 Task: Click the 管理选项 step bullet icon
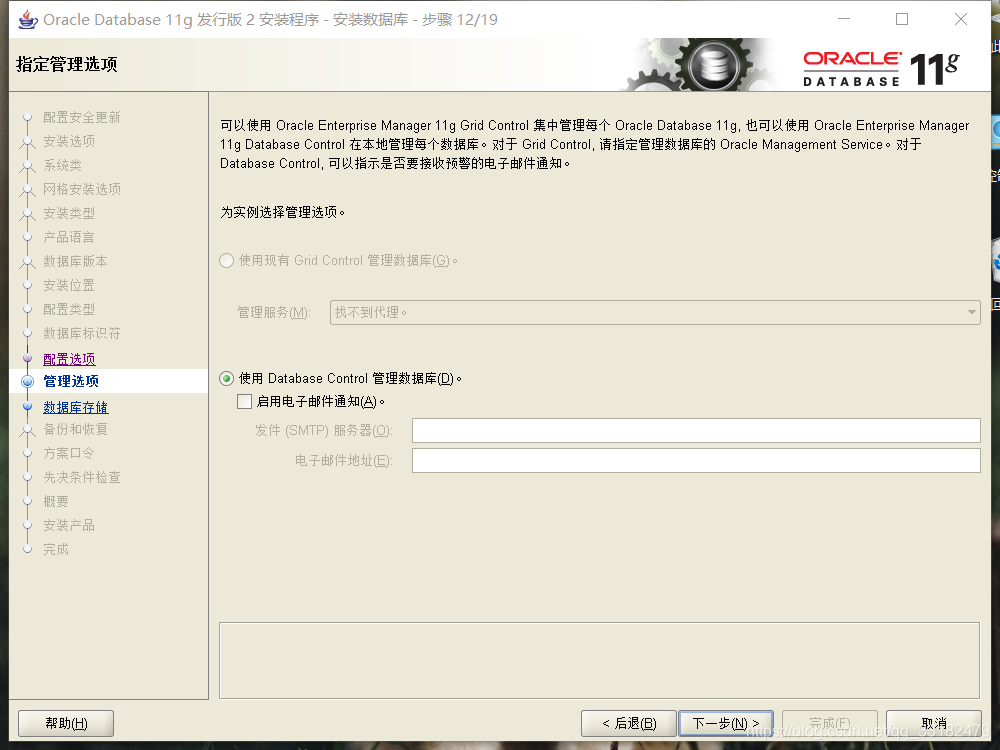[27, 381]
